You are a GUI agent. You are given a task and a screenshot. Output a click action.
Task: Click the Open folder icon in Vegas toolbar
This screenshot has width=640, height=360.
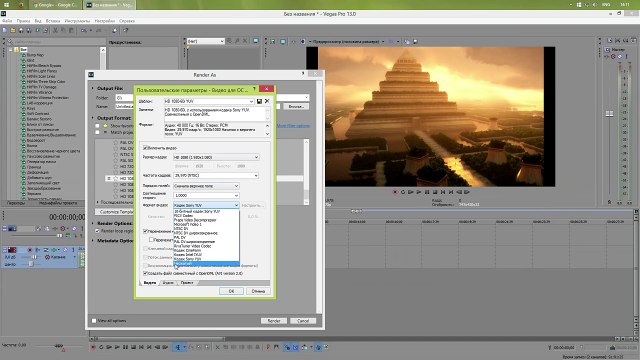[13, 30]
